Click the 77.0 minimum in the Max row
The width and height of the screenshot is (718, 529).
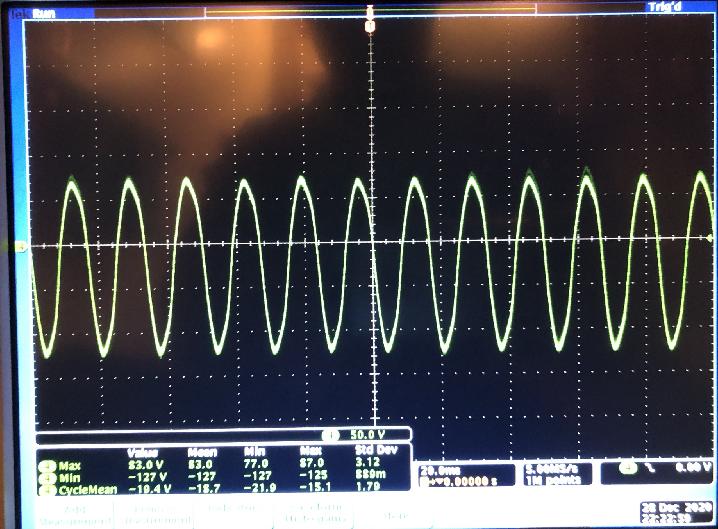pyautogui.click(x=256, y=464)
